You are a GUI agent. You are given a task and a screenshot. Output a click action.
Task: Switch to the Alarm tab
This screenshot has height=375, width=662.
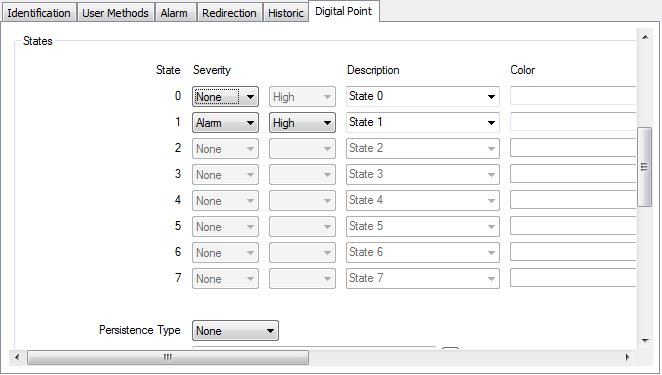[174, 13]
